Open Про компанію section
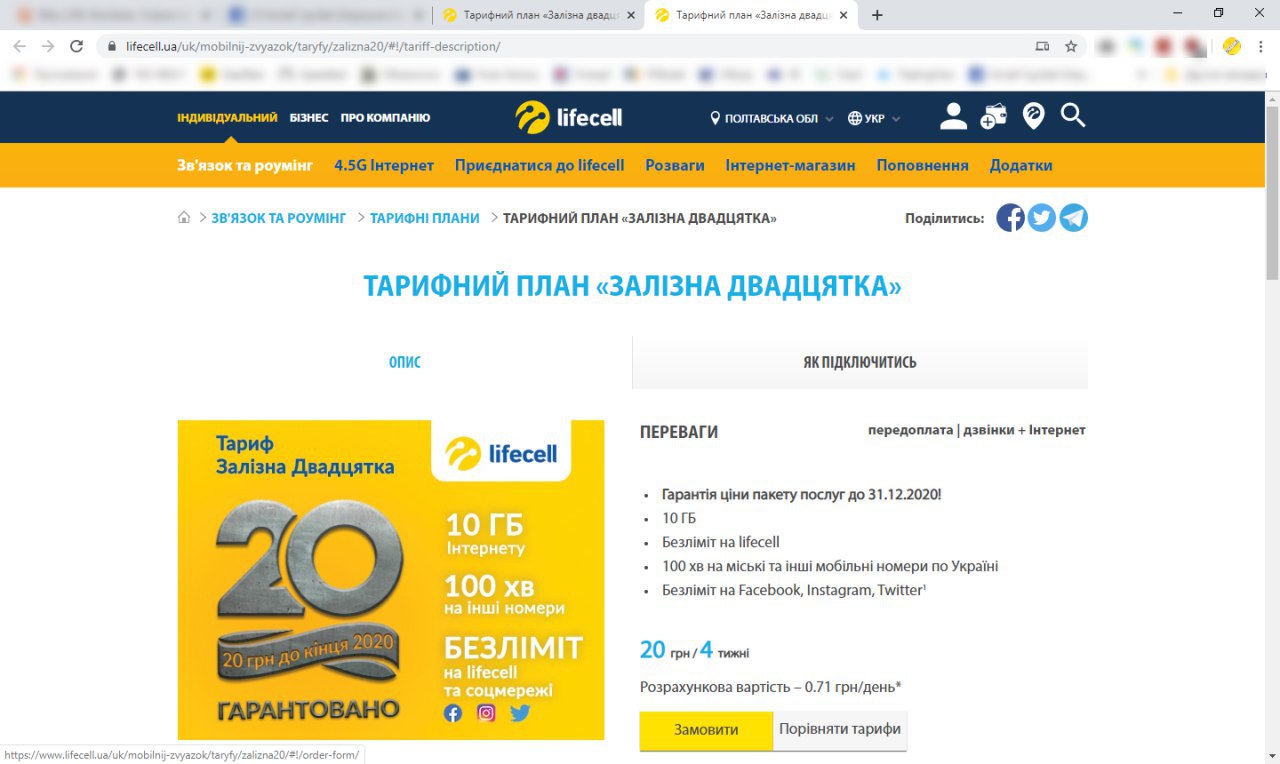Viewport: 1280px width, 764px height. [x=385, y=117]
